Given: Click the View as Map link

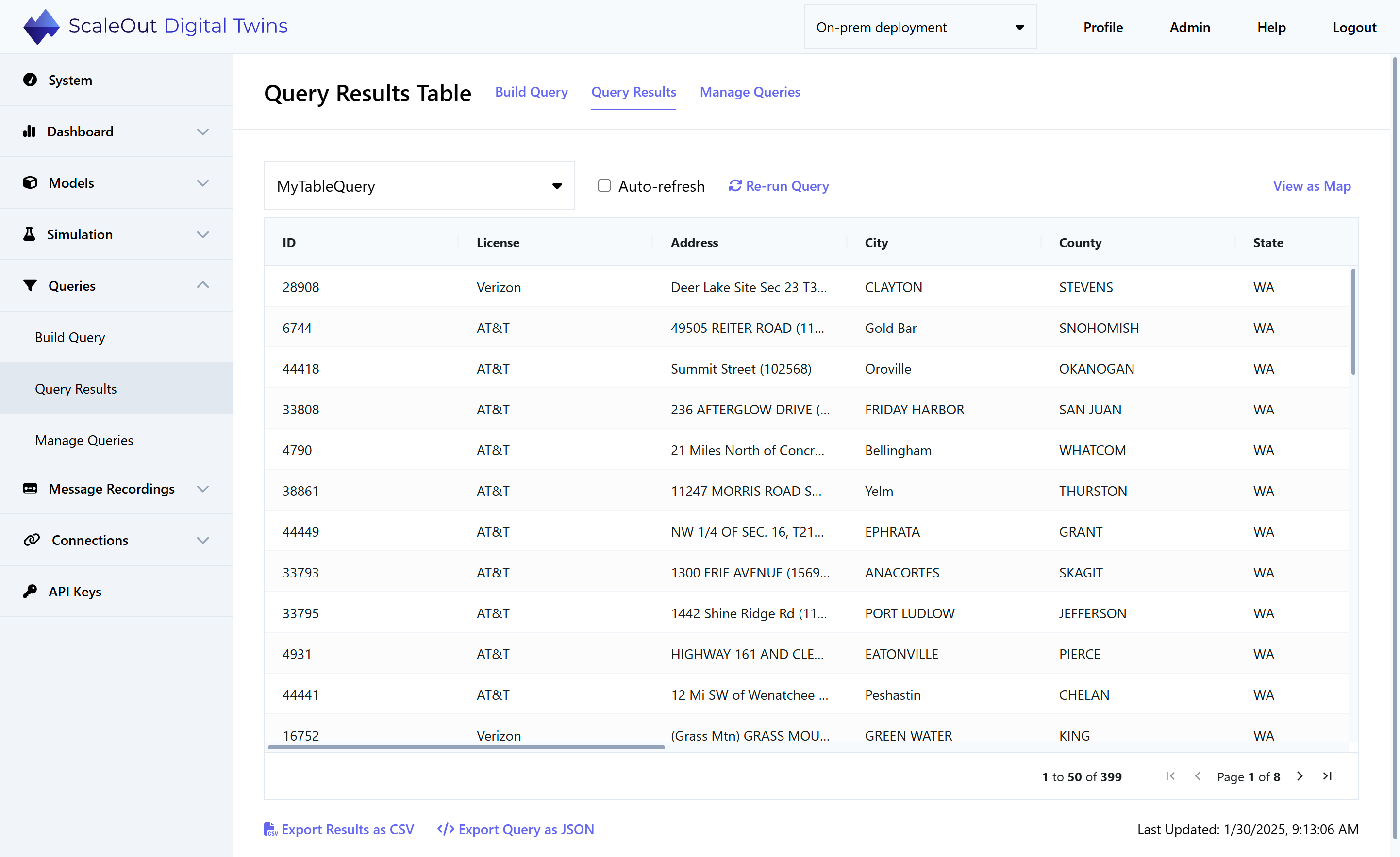Looking at the screenshot, I should [x=1312, y=186].
